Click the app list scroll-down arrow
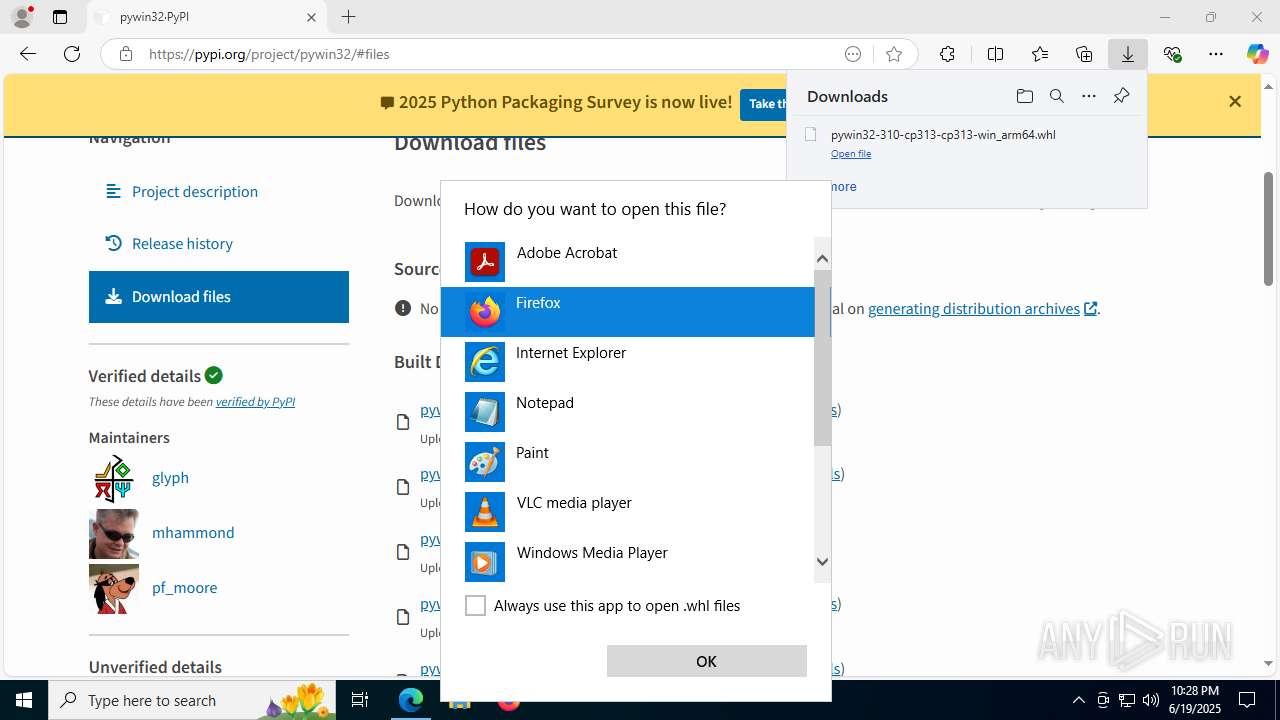 tap(823, 562)
